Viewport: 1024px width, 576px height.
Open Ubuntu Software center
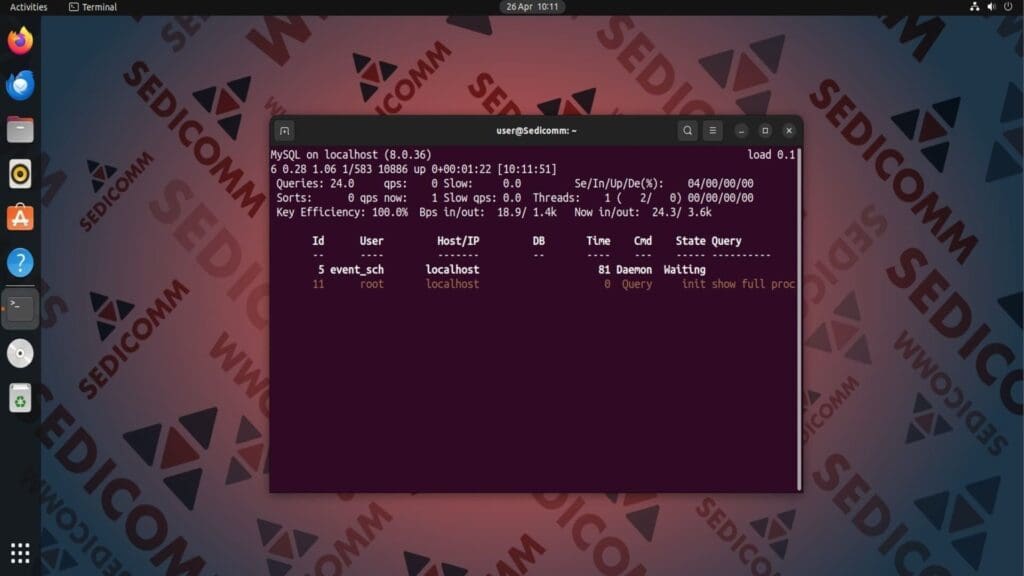(20, 217)
